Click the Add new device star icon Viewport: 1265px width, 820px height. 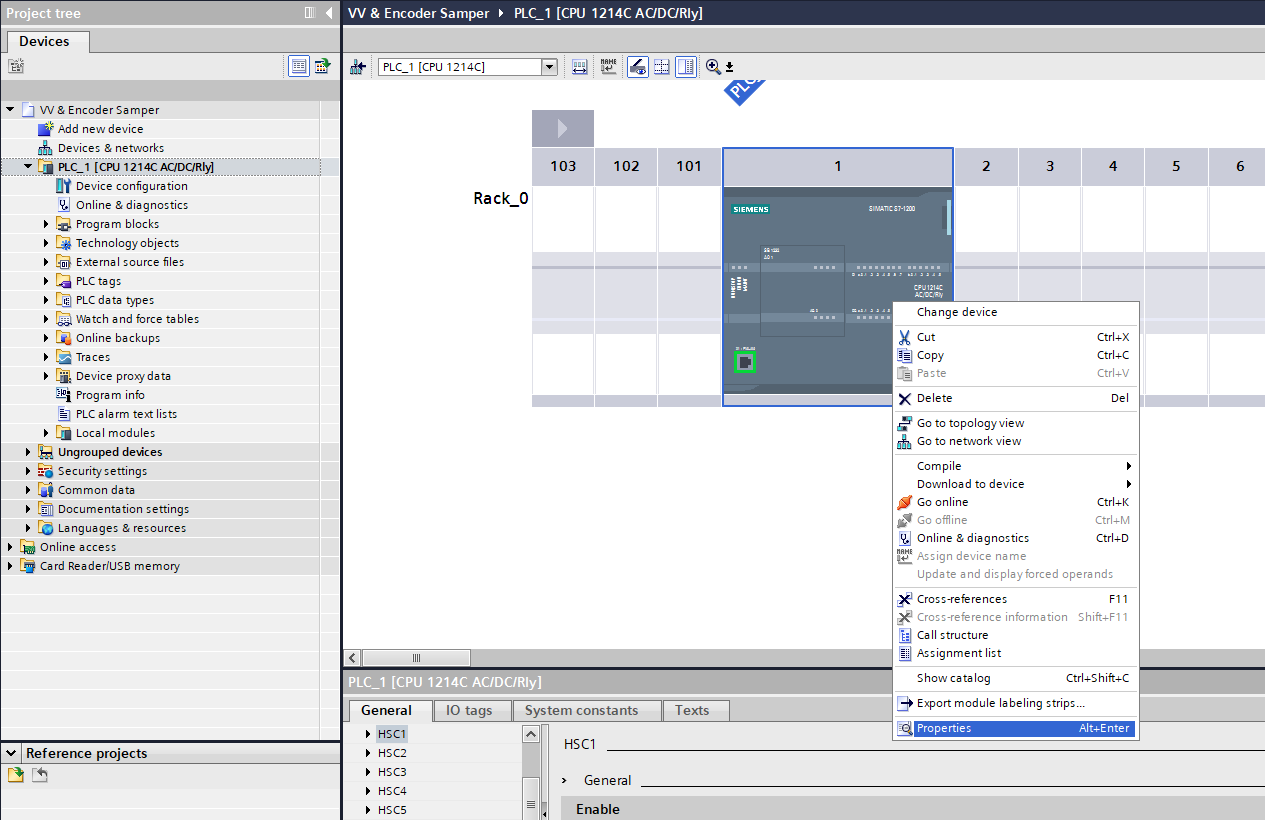[x=46, y=129]
